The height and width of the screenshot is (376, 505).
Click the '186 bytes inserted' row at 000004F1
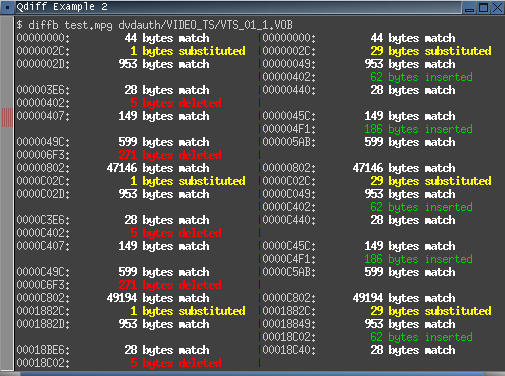tap(368, 129)
